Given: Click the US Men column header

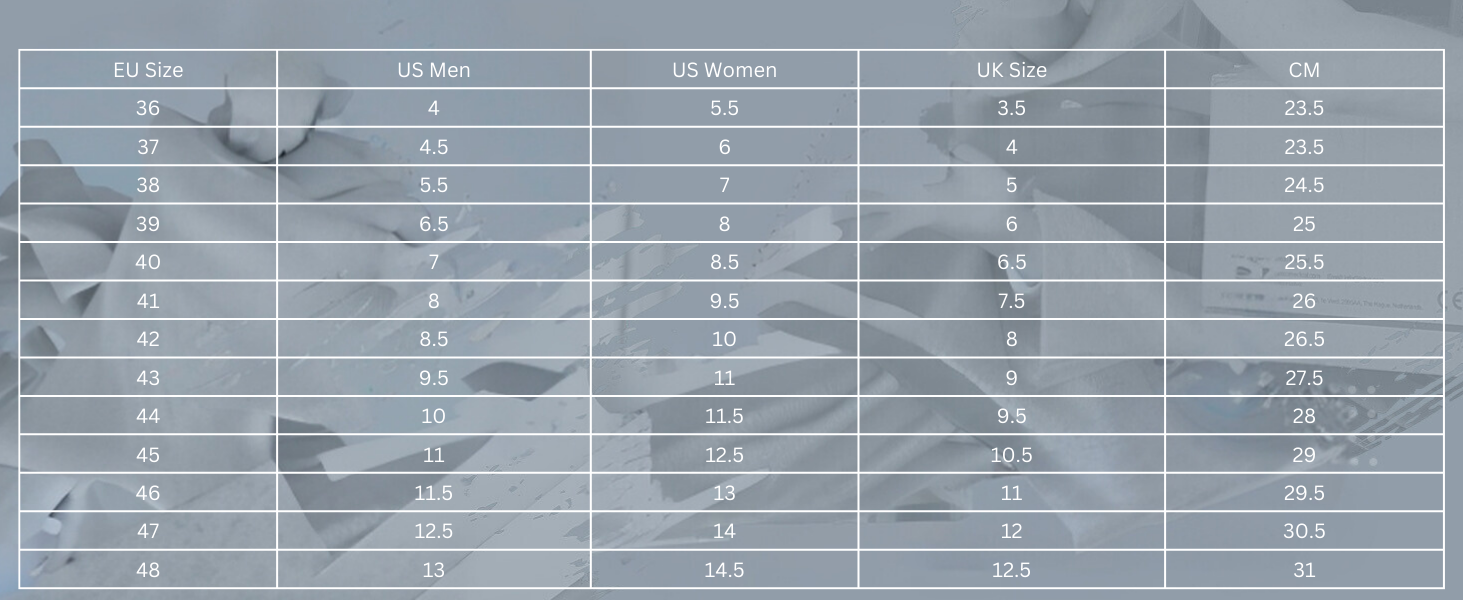Looking at the screenshot, I should [x=433, y=70].
